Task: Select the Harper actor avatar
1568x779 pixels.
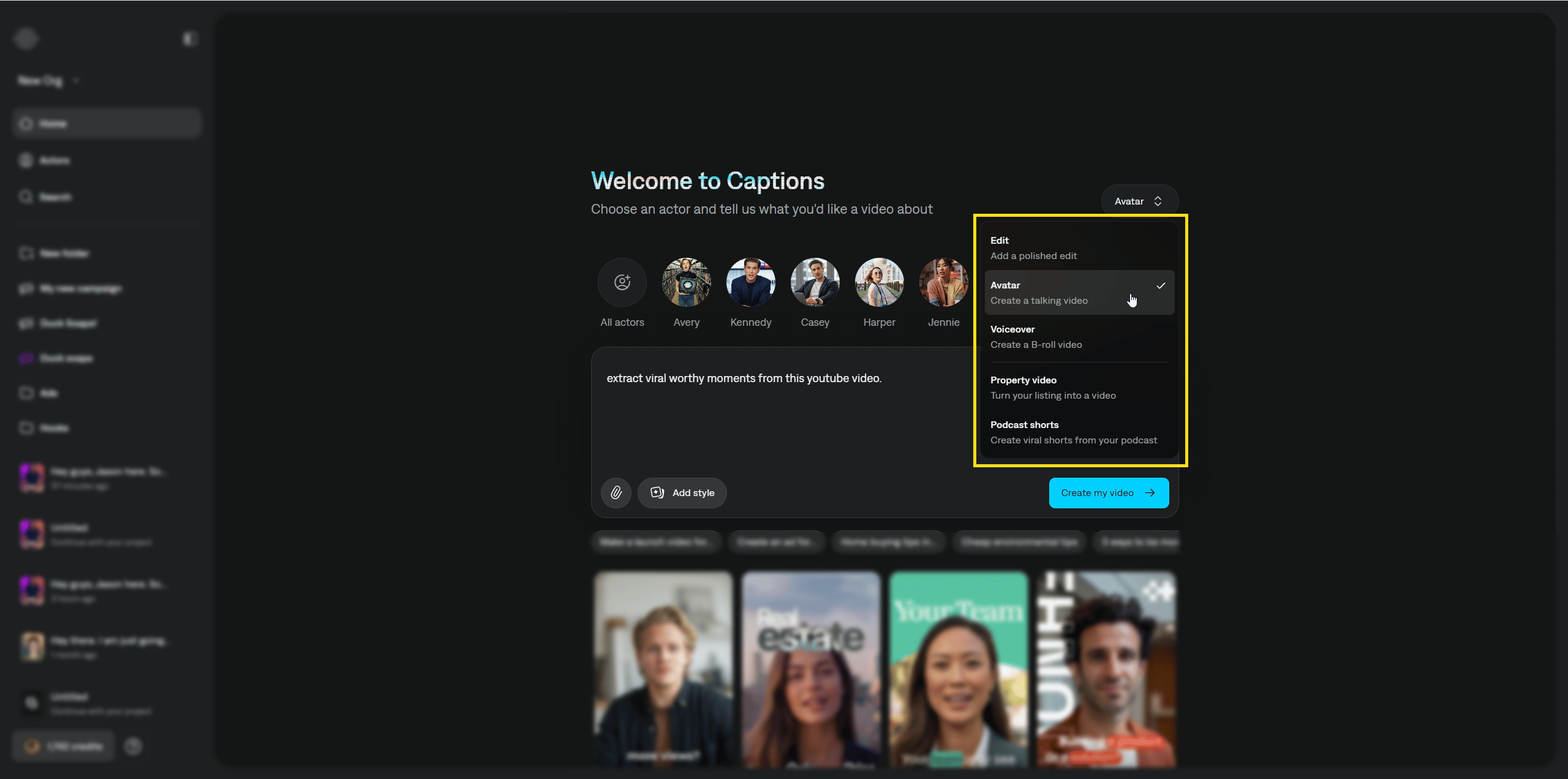Action: [880, 282]
